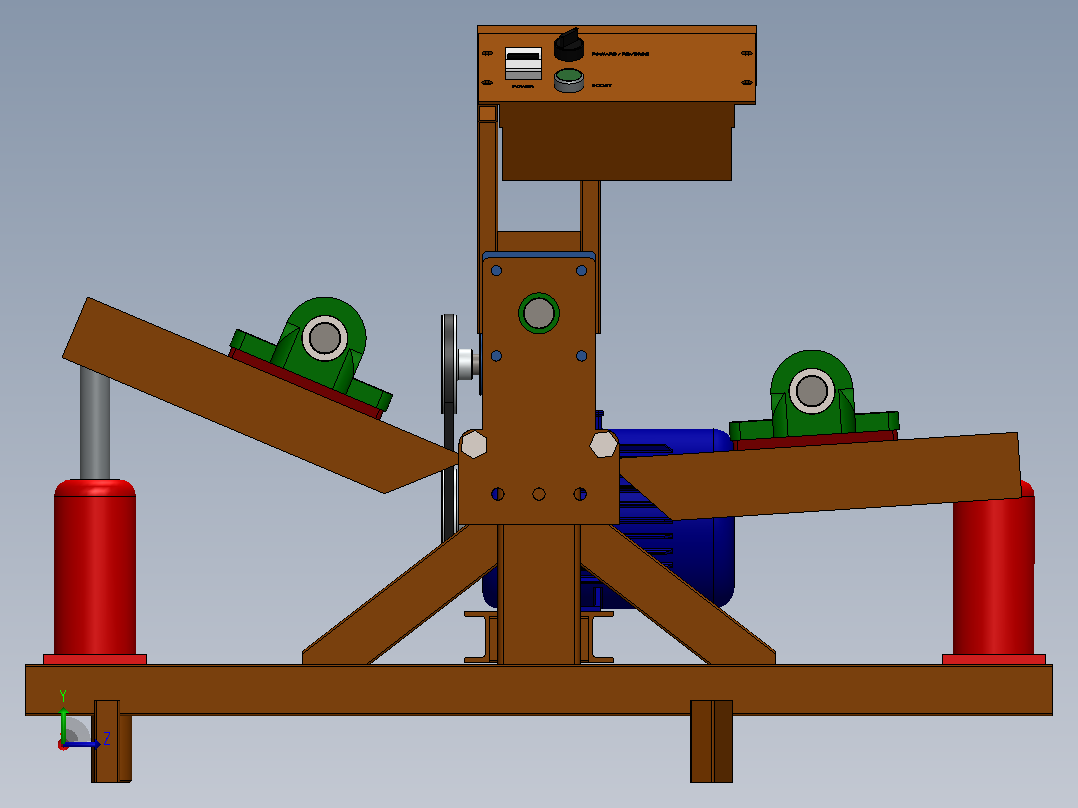The height and width of the screenshot is (808, 1078).
Task: Select the left hexagonal bolt head on the pivot bracket
Action: (x=474, y=444)
